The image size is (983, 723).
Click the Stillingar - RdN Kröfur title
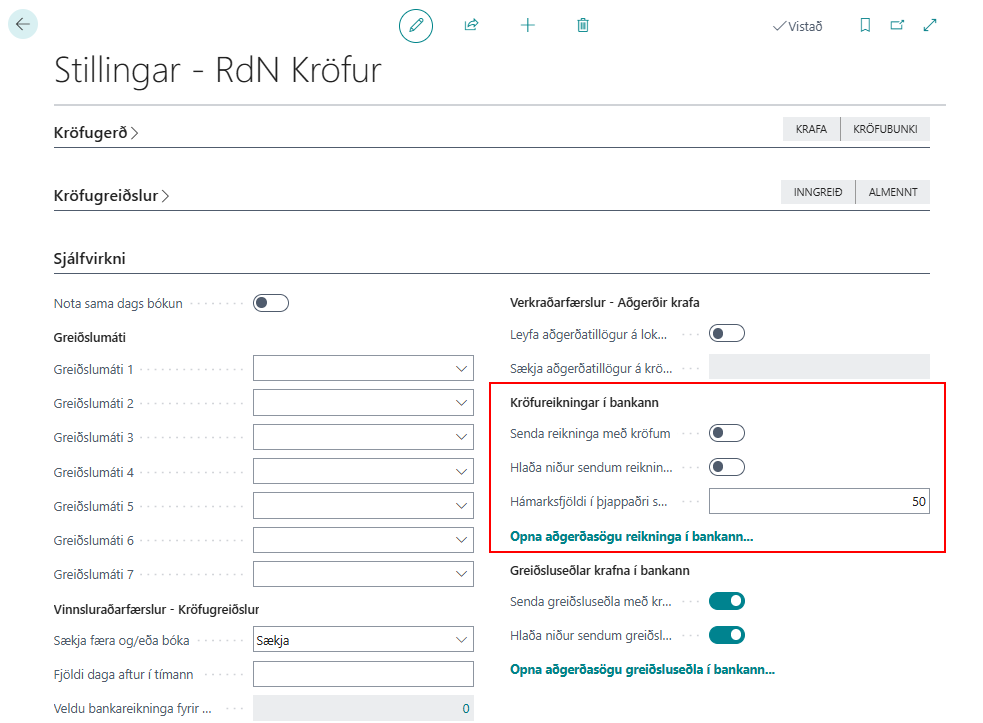[218, 70]
